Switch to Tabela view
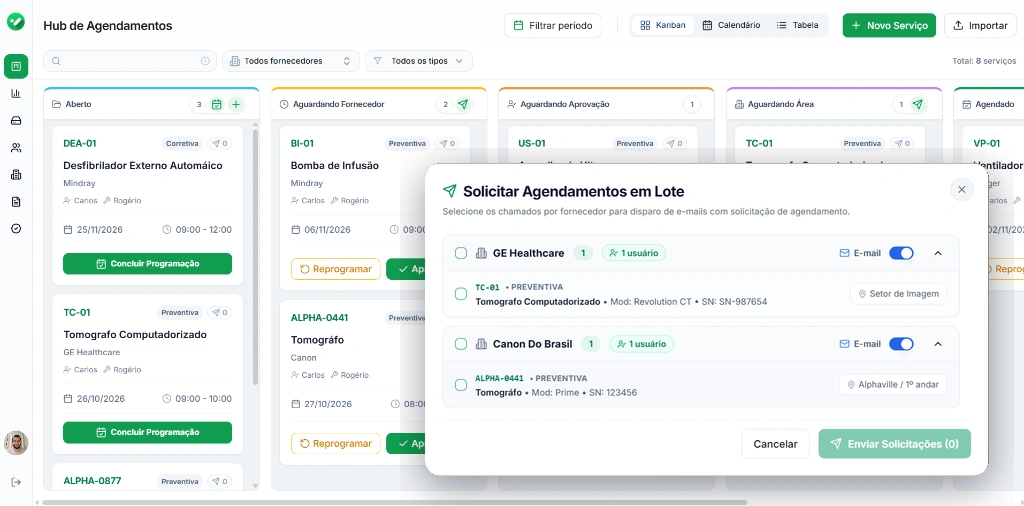Image resolution: width=1024 pixels, height=506 pixels. tap(797, 25)
